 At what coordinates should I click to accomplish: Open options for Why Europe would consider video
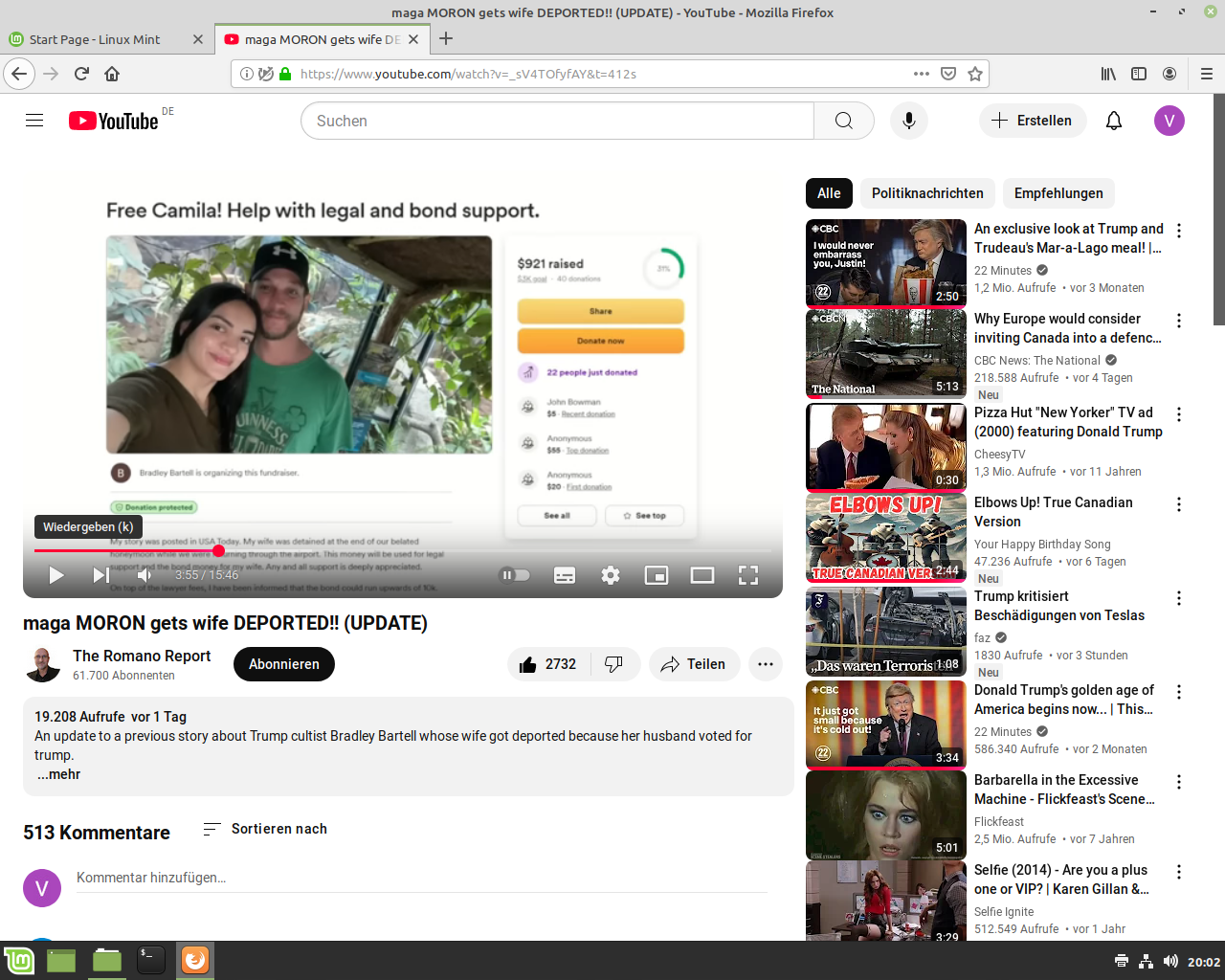click(1179, 321)
